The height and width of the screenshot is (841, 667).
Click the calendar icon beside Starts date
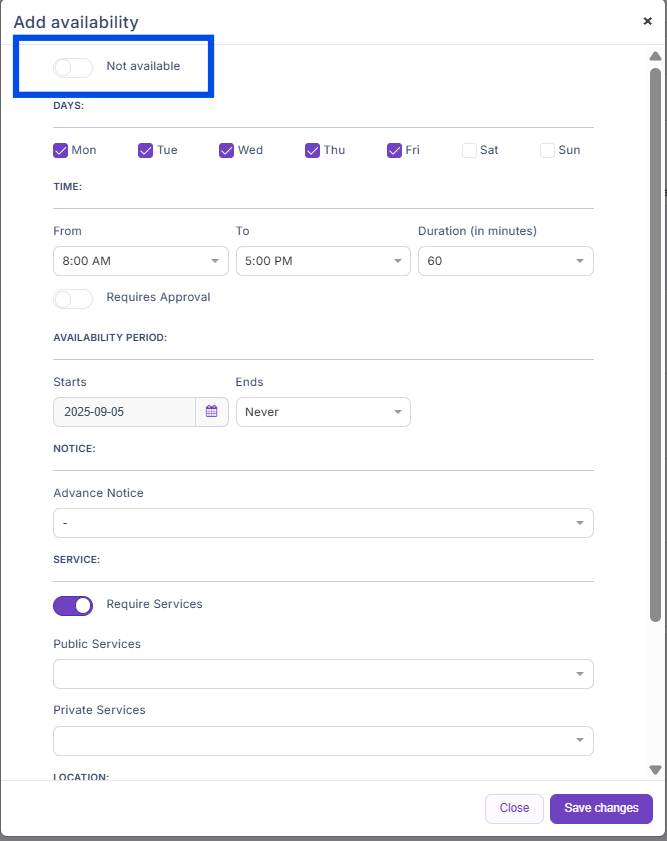point(212,412)
